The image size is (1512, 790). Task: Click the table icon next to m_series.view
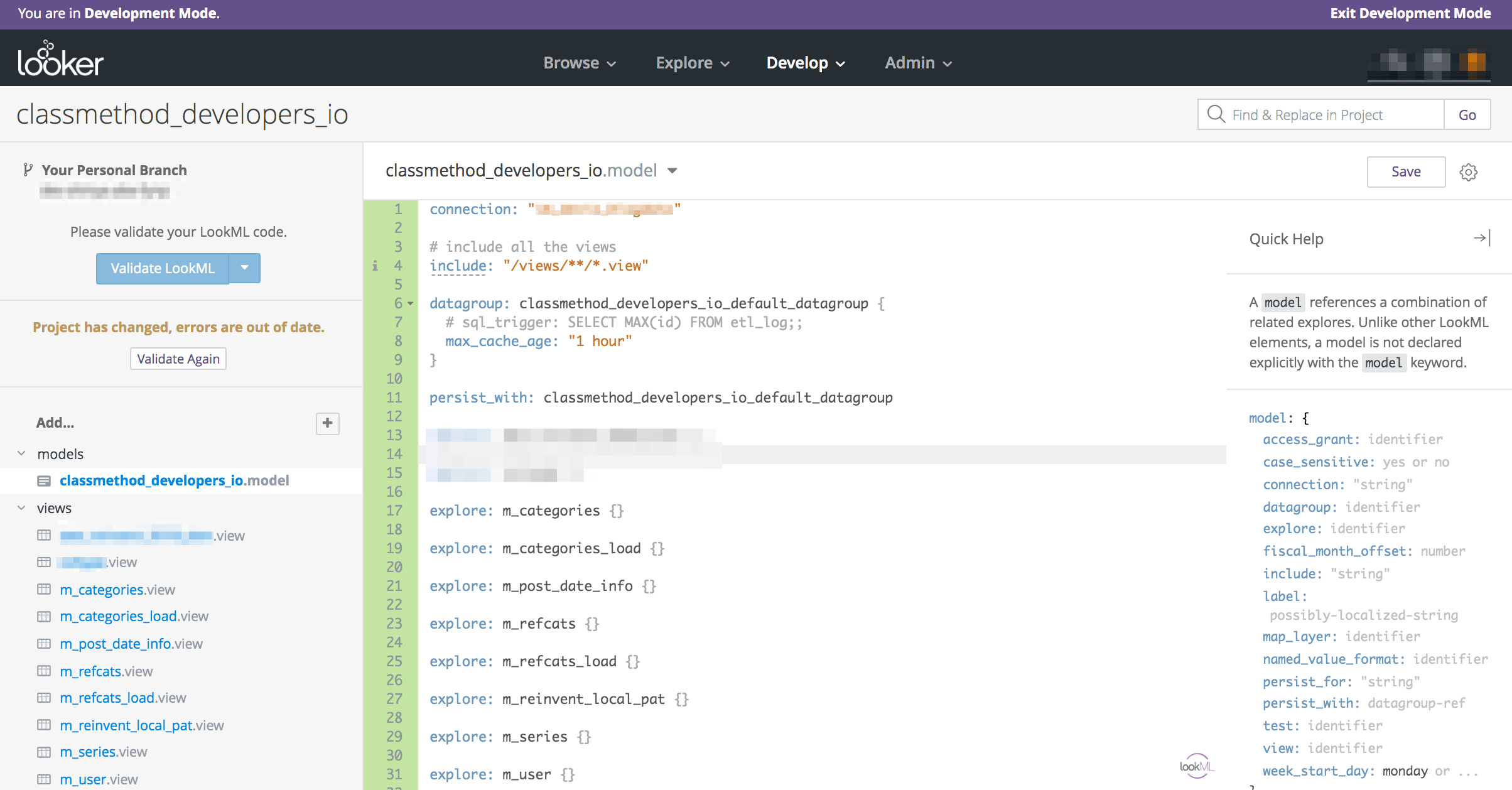point(44,752)
